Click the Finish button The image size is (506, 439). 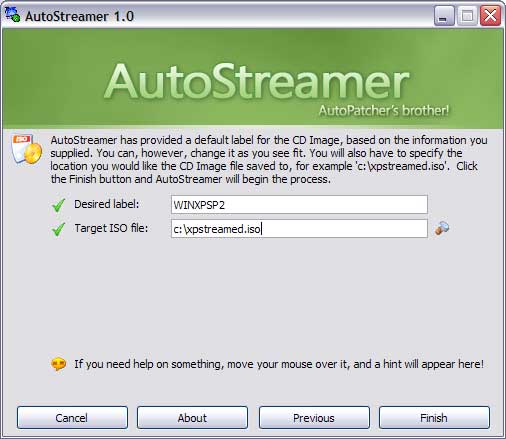tap(434, 418)
